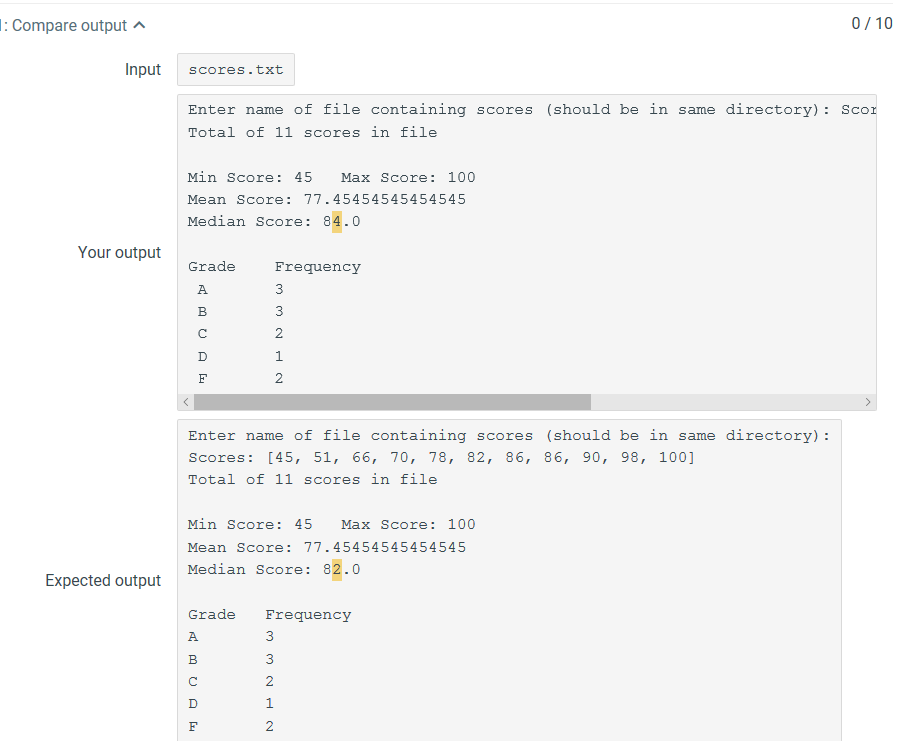The width and height of the screenshot is (900, 741).
Task: Click Frequency header in your output
Action: [317, 267]
